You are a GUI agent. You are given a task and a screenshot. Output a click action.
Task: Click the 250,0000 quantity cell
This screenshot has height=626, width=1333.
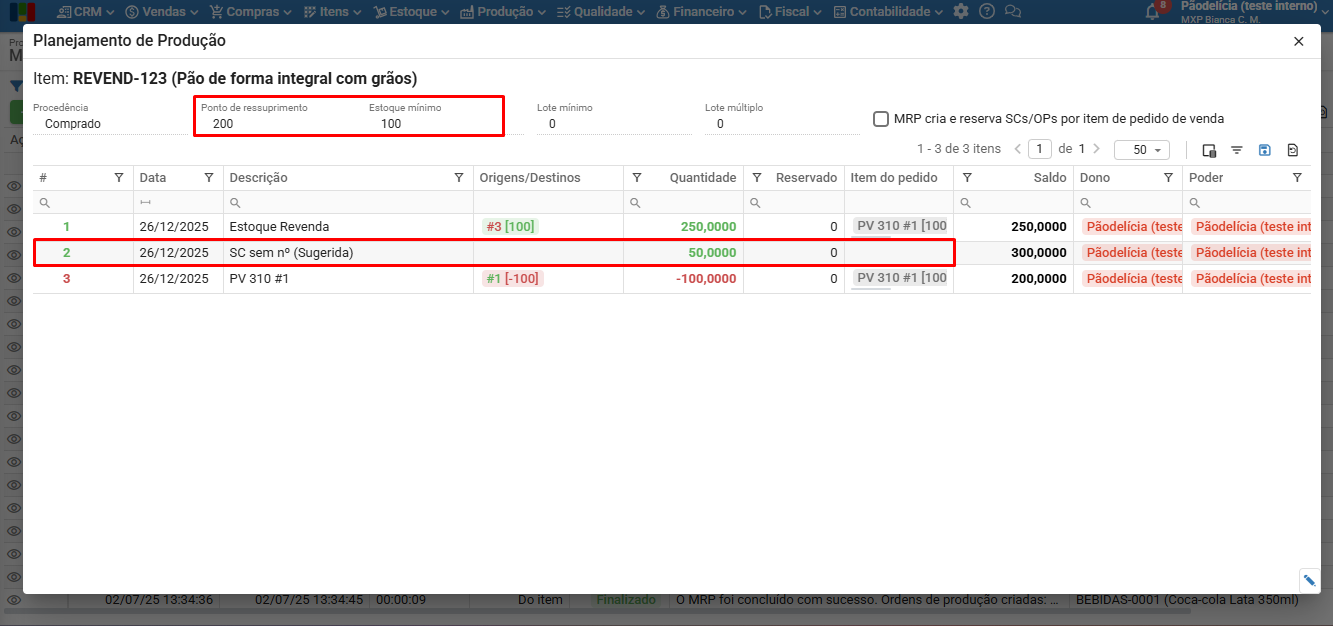pyautogui.click(x=683, y=227)
